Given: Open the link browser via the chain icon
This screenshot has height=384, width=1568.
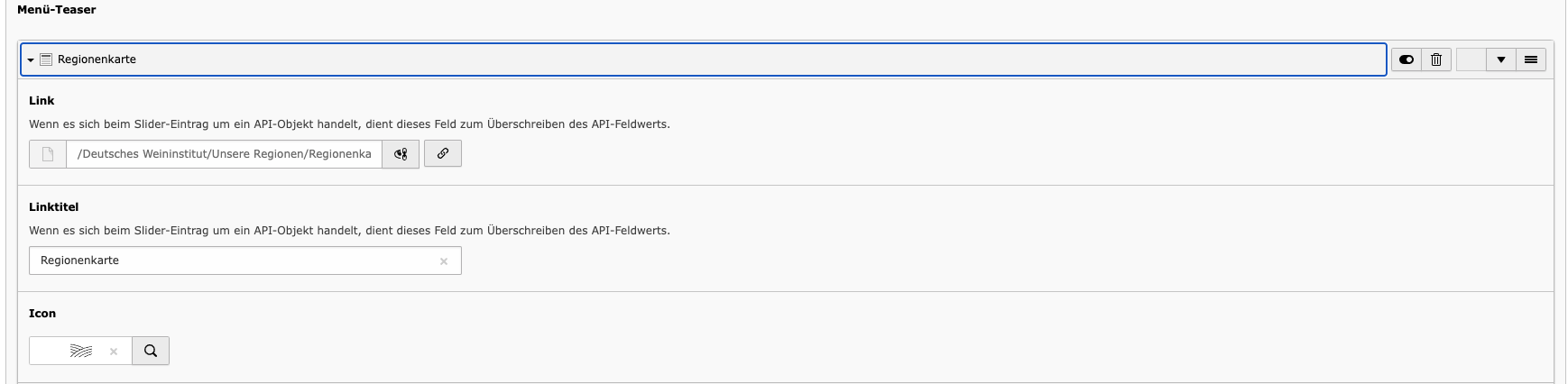Looking at the screenshot, I should tap(443, 154).
